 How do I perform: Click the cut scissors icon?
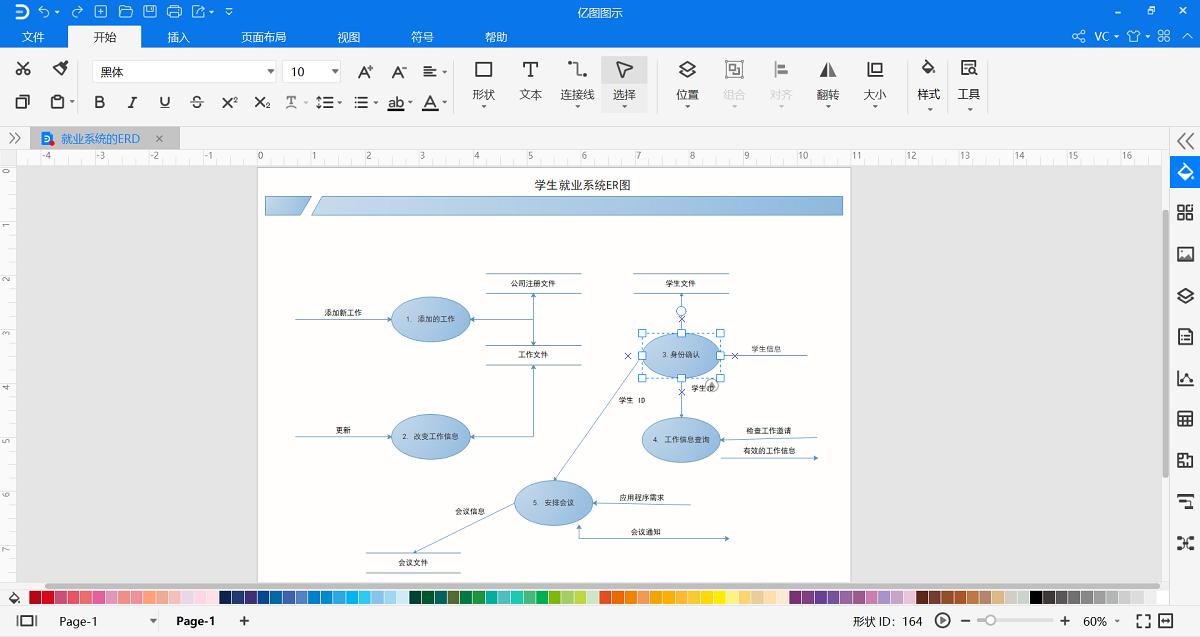pyautogui.click(x=23, y=69)
